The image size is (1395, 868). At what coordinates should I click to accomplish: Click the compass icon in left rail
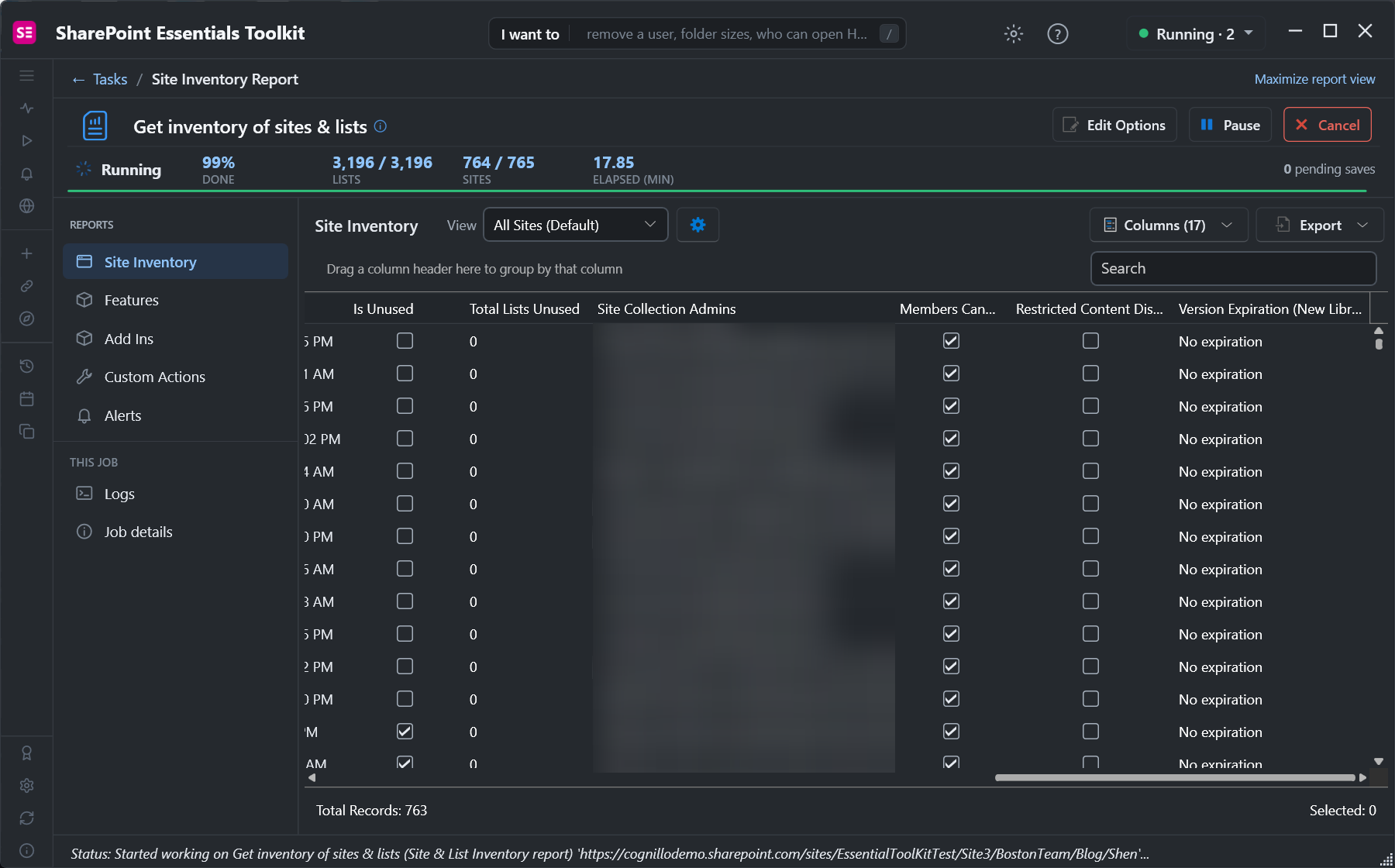coord(26,319)
